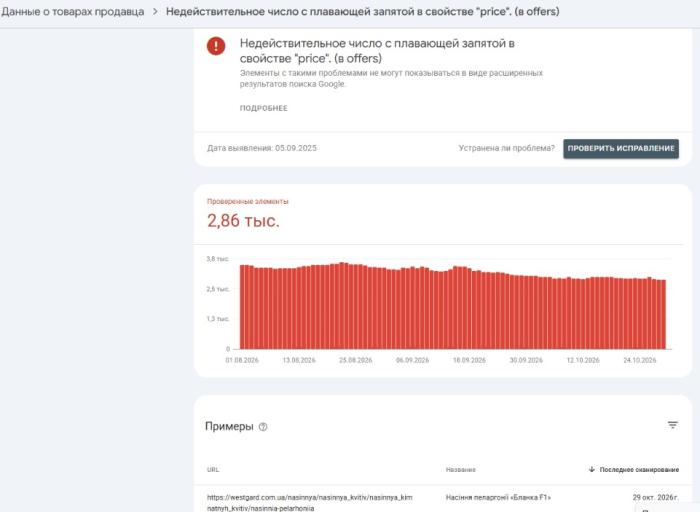The height and width of the screenshot is (512, 700).
Task: Click the URL column header
Action: click(x=213, y=470)
